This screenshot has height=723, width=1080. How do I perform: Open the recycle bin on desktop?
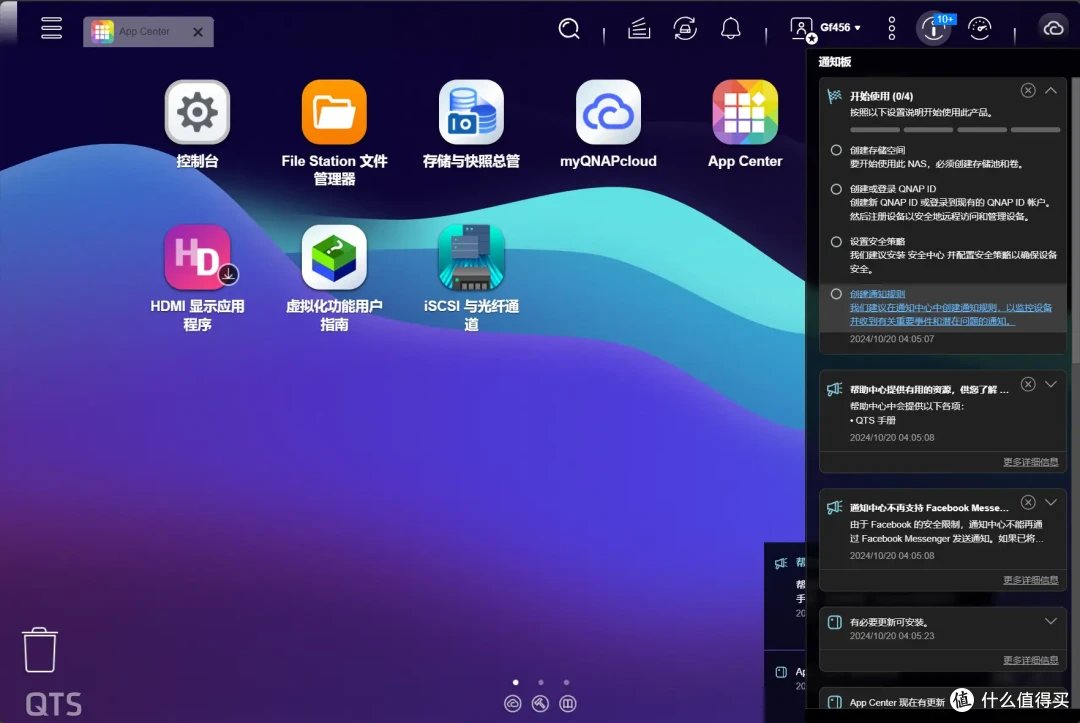tap(40, 649)
